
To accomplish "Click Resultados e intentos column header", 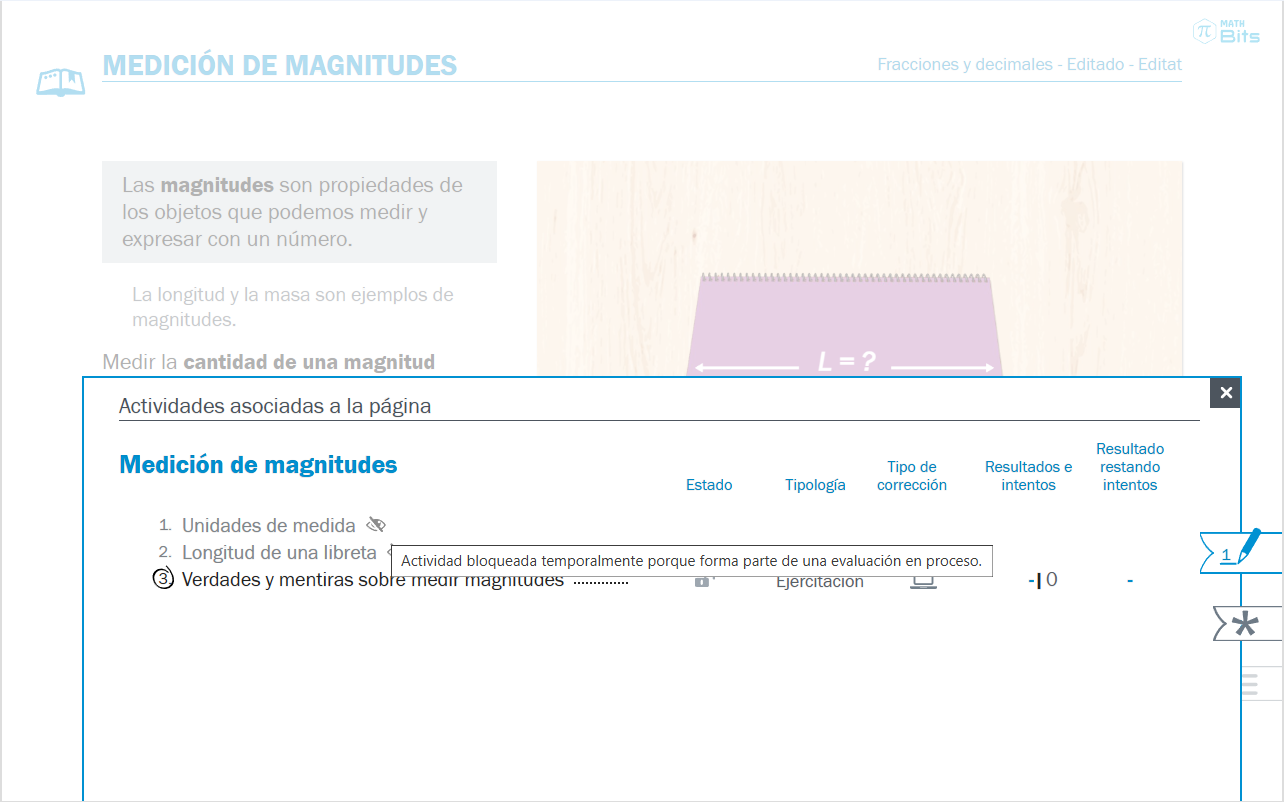I will (1028, 476).
